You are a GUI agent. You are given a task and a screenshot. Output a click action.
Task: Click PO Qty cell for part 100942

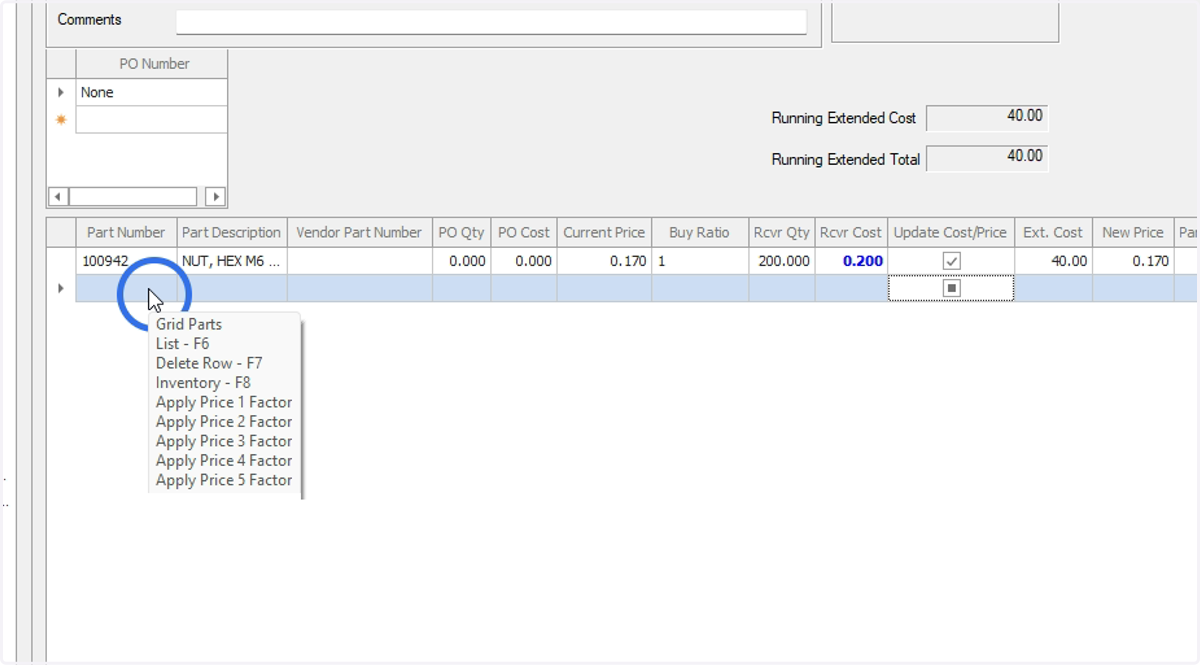462,261
